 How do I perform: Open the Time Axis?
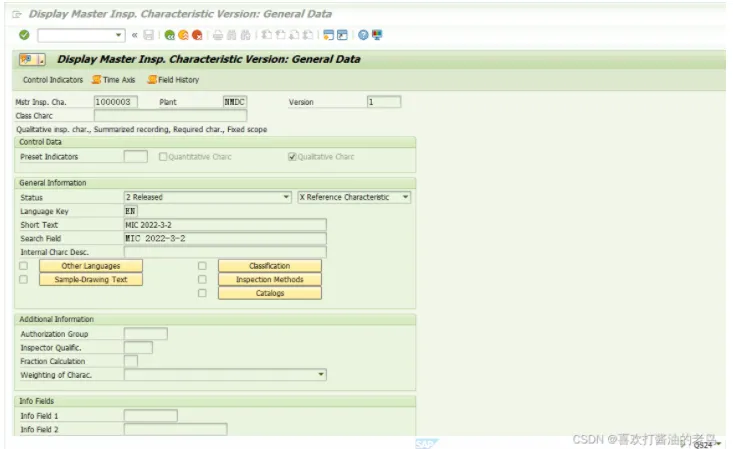(x=114, y=80)
